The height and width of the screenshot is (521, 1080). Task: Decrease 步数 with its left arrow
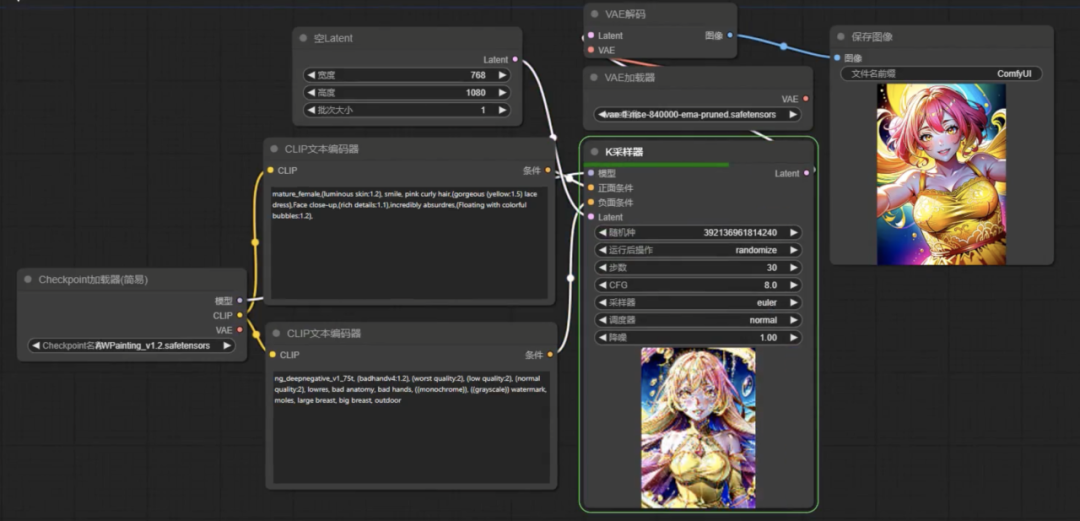coord(603,267)
